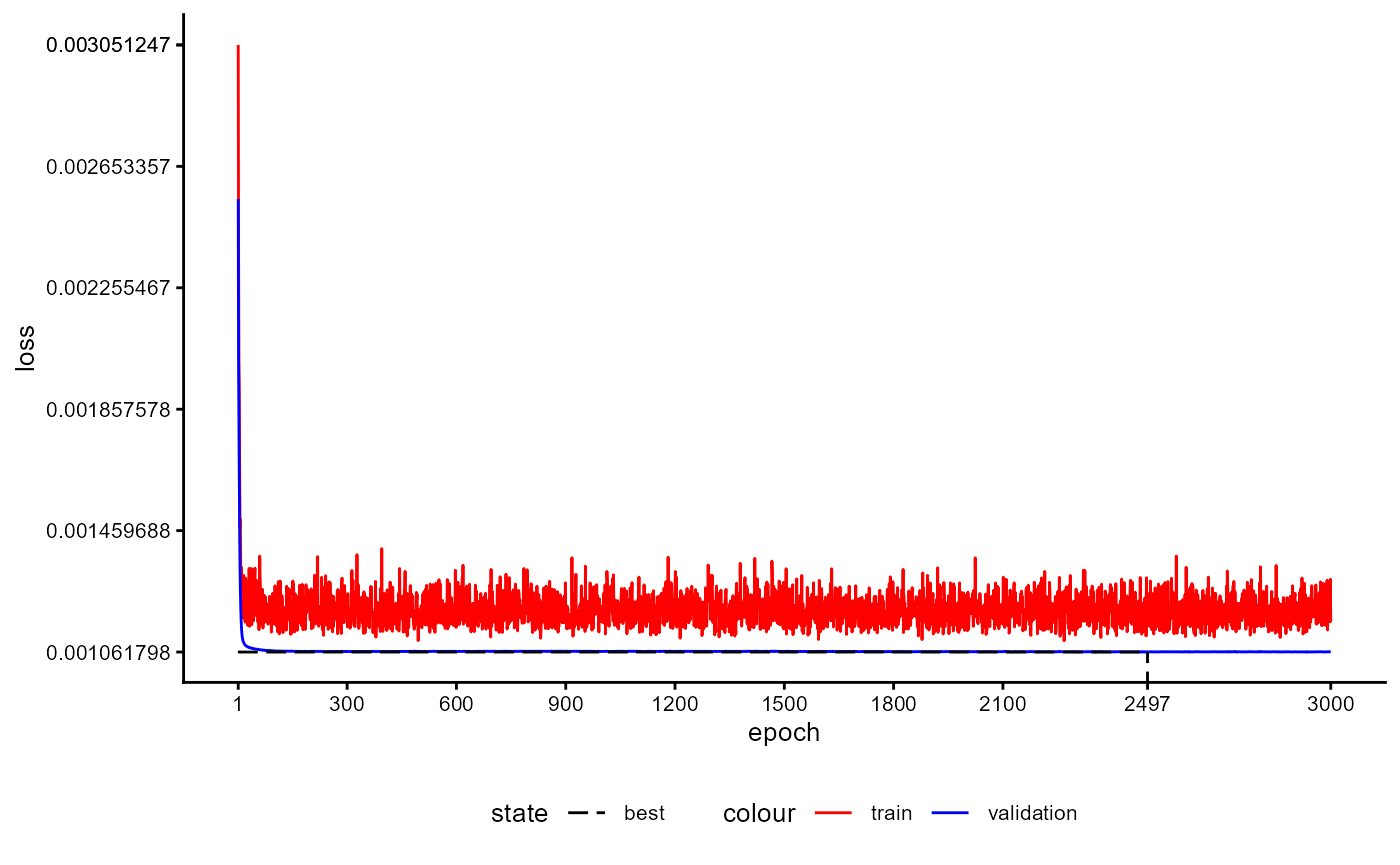Viewport: 1400px width, 865px height.
Task: Click the x-axis tick label 900
Action: click(x=565, y=704)
